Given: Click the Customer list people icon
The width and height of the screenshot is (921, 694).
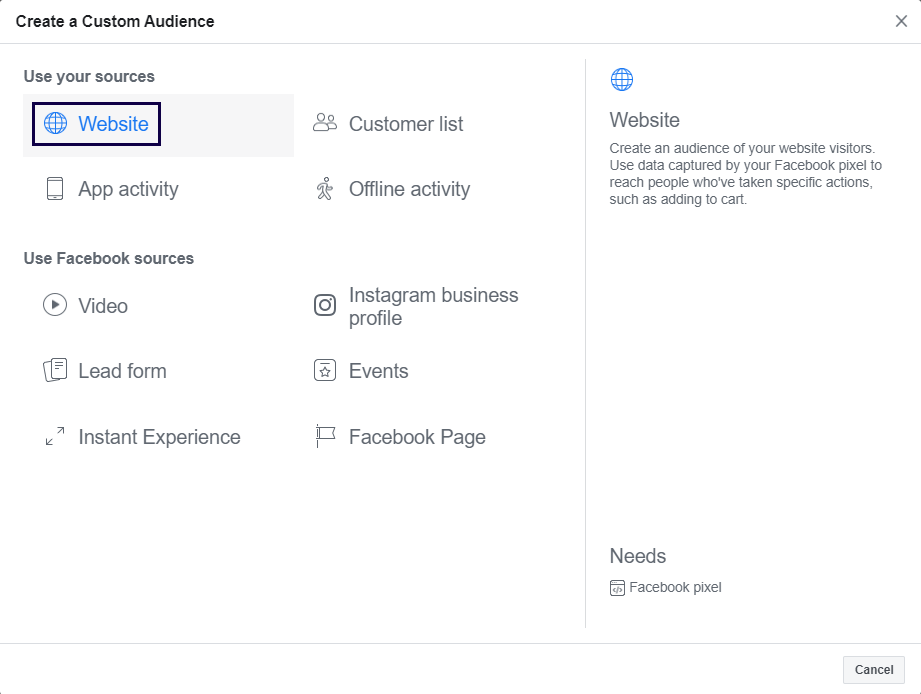Looking at the screenshot, I should 325,123.
